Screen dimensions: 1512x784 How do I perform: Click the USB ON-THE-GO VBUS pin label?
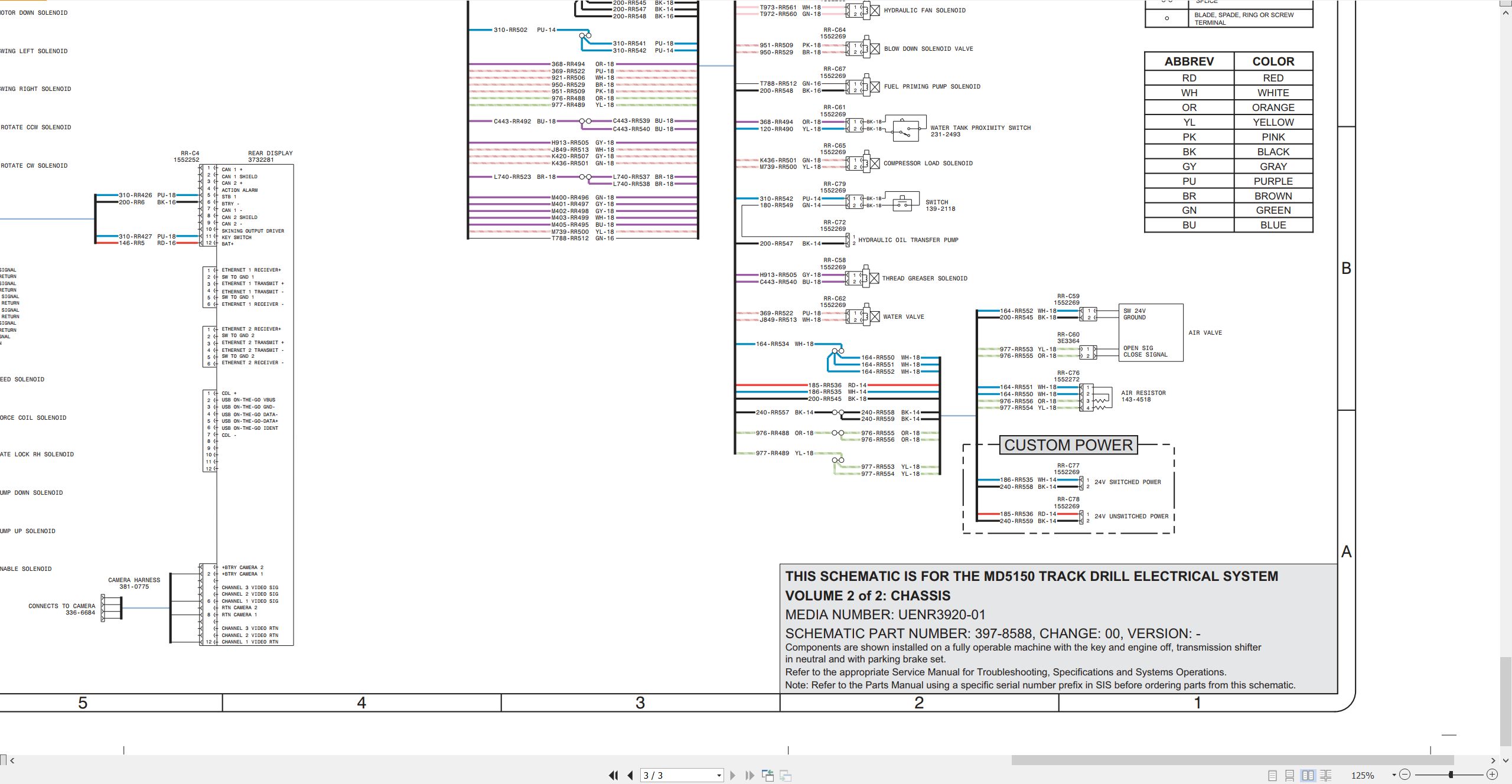tap(248, 400)
